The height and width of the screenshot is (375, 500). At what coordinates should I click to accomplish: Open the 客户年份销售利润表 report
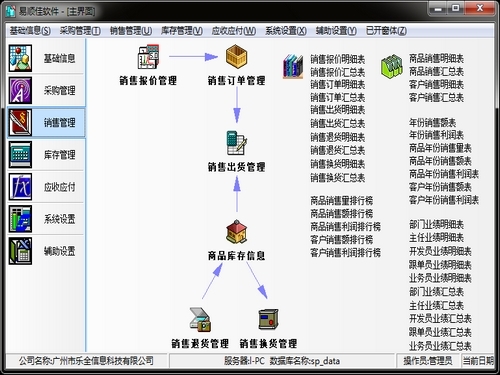(x=444, y=200)
